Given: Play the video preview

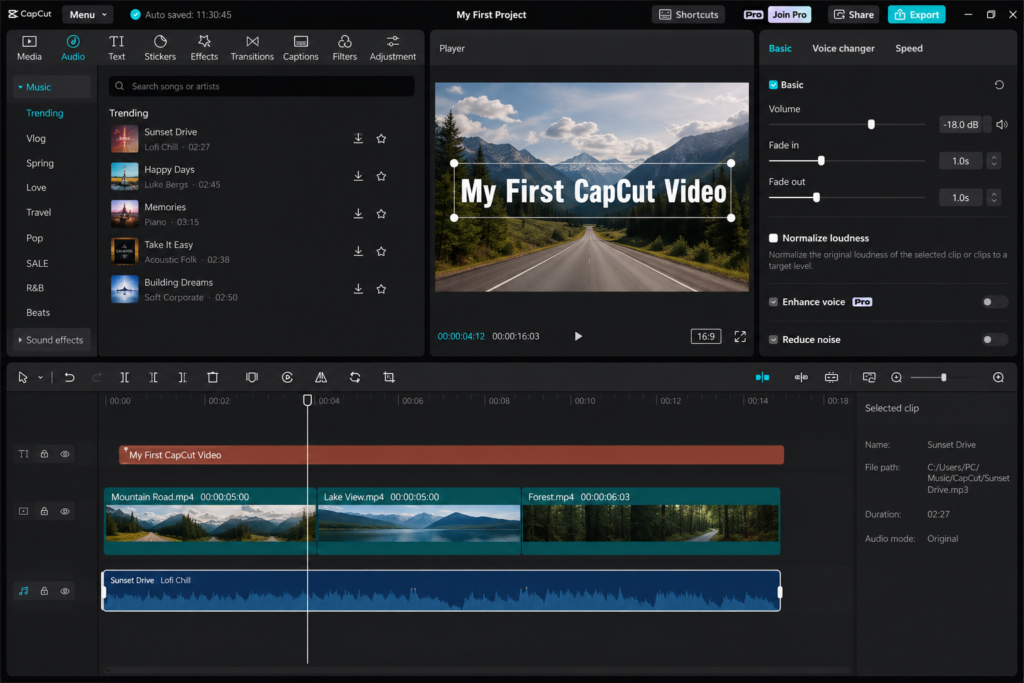Looking at the screenshot, I should (x=578, y=336).
